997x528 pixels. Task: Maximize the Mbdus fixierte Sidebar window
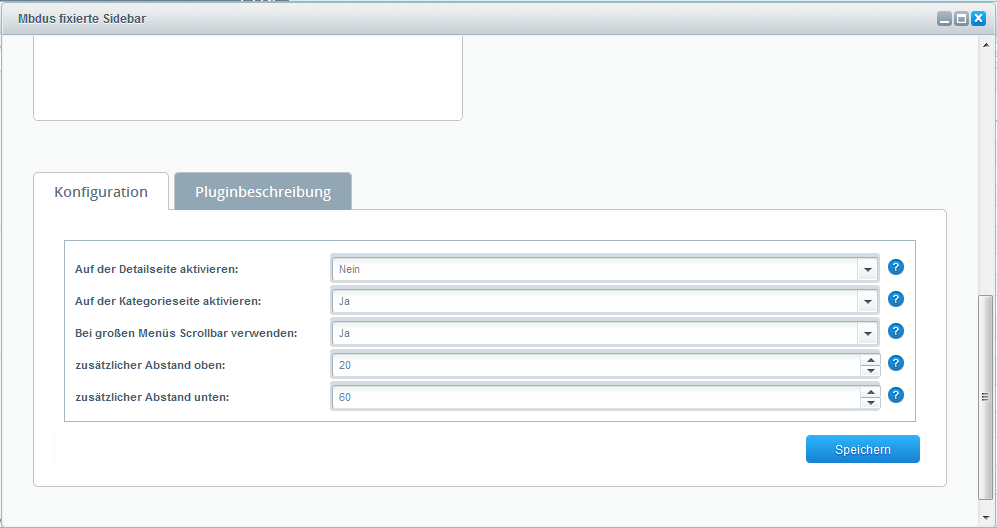tap(961, 18)
